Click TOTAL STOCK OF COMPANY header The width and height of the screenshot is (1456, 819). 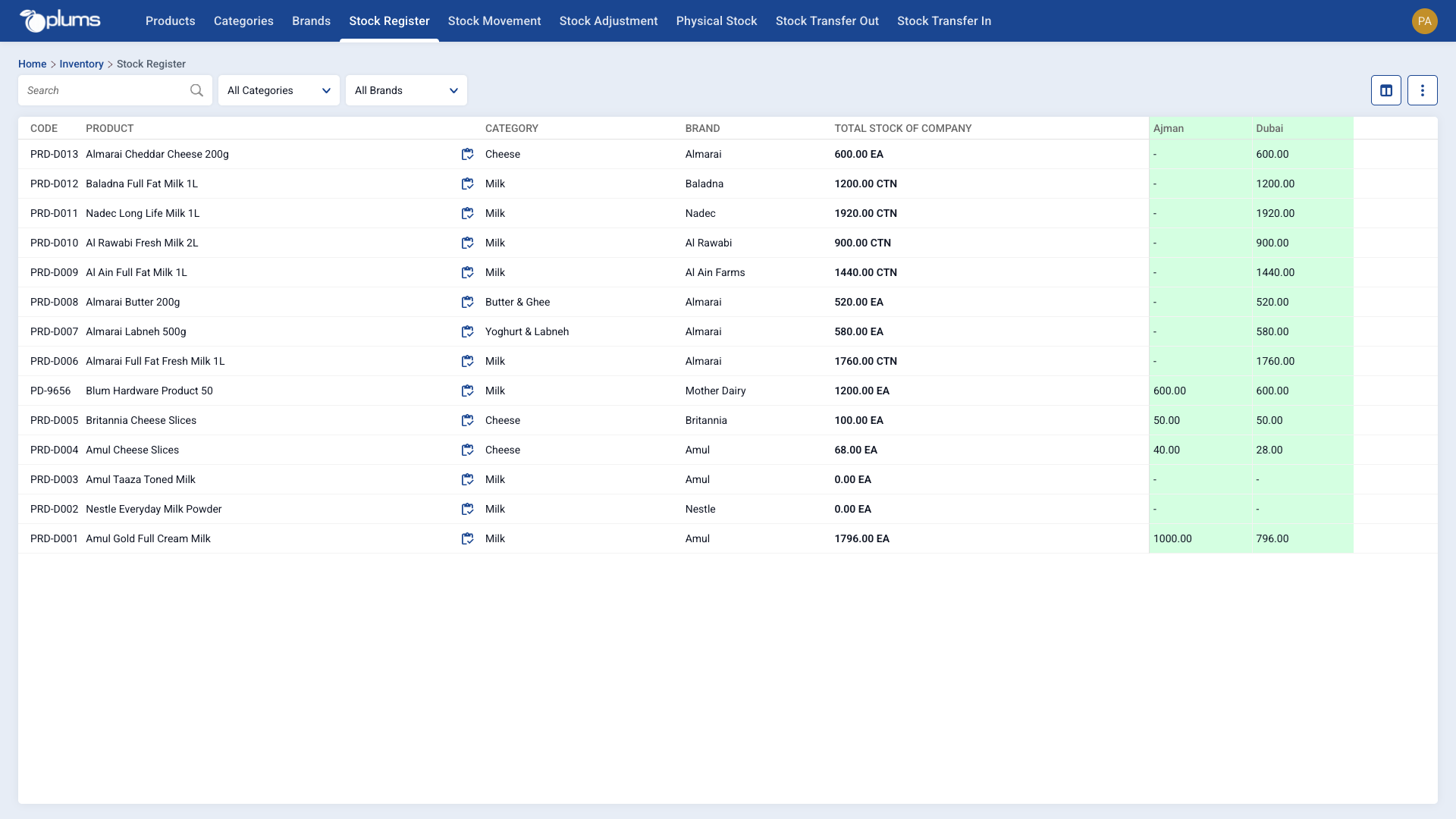903,128
